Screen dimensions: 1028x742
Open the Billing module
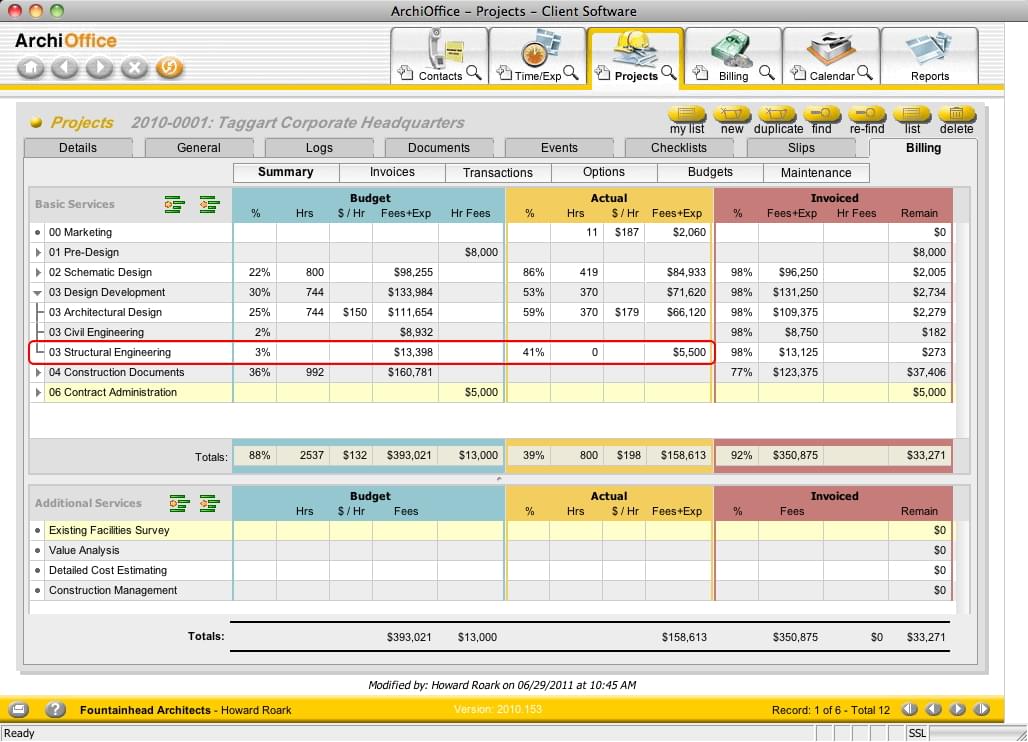[733, 56]
